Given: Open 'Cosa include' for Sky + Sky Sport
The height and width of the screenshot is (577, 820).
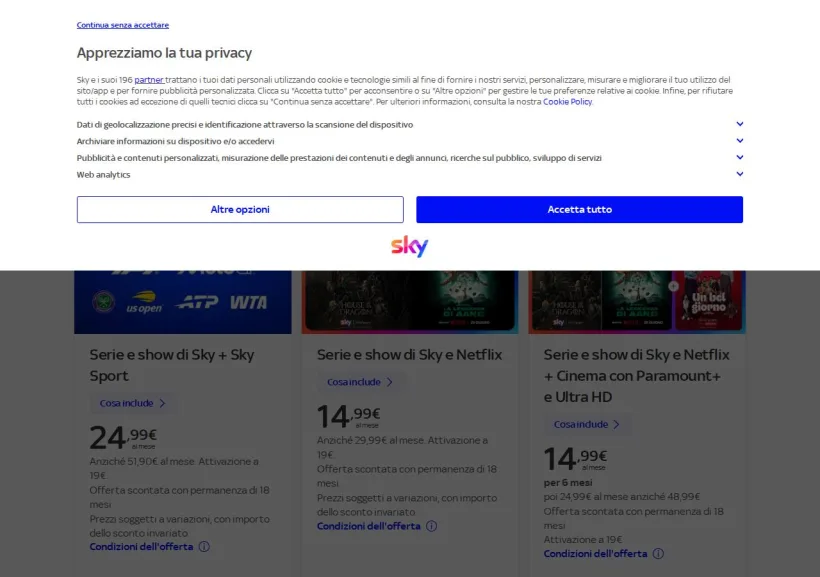Looking at the screenshot, I should pyautogui.click(x=132, y=403).
